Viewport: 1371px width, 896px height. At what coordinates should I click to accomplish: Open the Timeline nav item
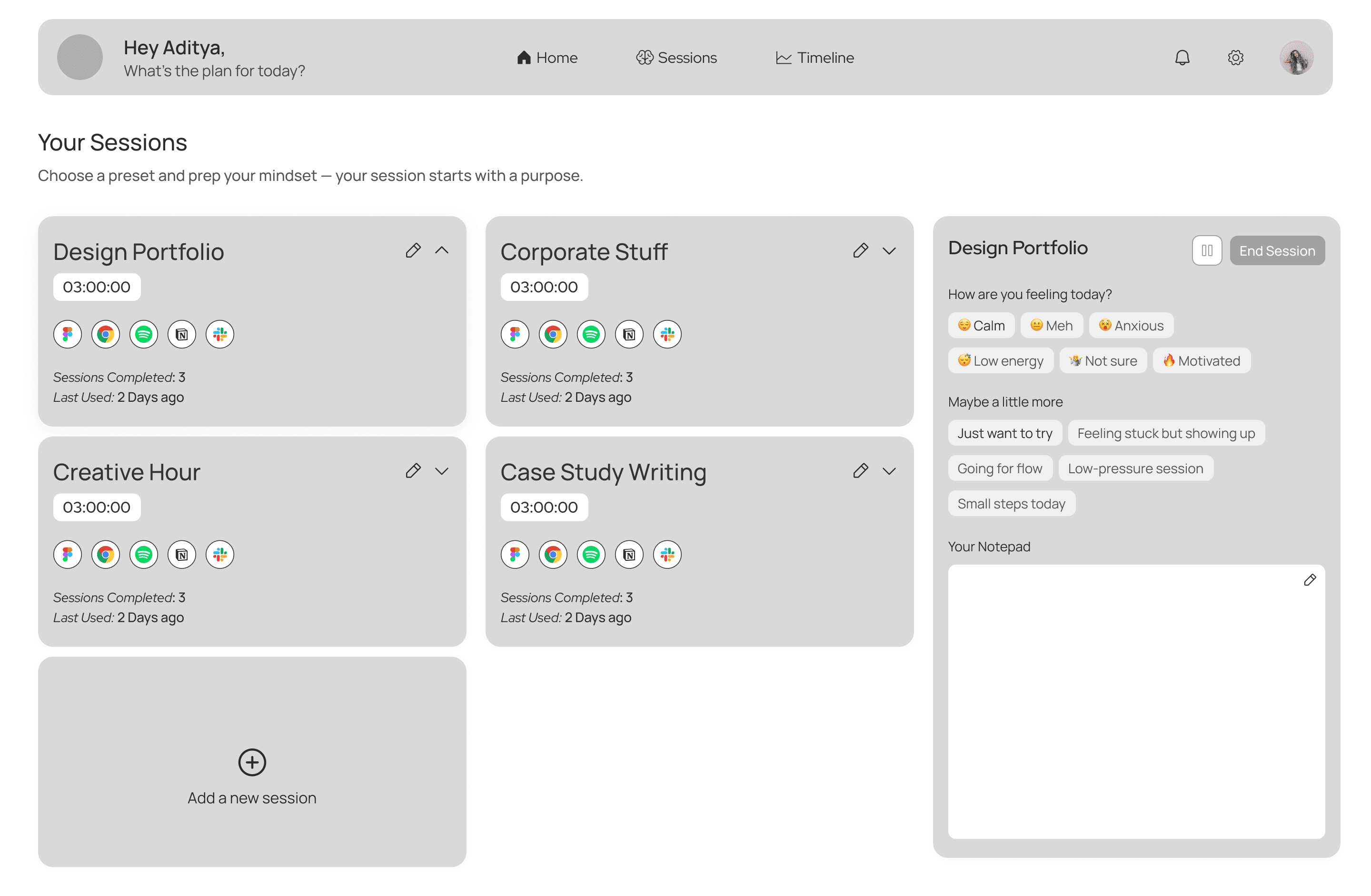pos(815,58)
